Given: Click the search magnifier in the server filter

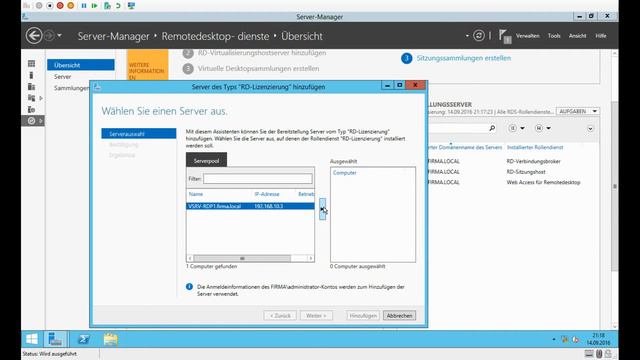Looking at the screenshot, I should [x=492, y=128].
